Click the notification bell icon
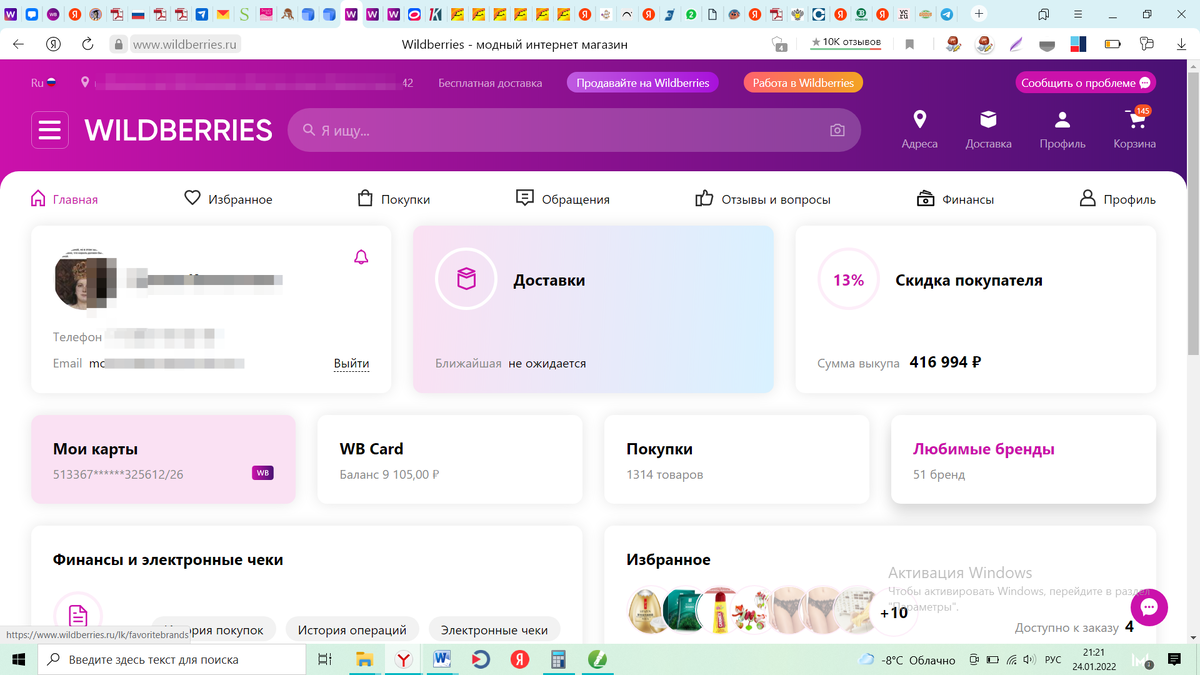The image size is (1200, 675). pyautogui.click(x=361, y=257)
